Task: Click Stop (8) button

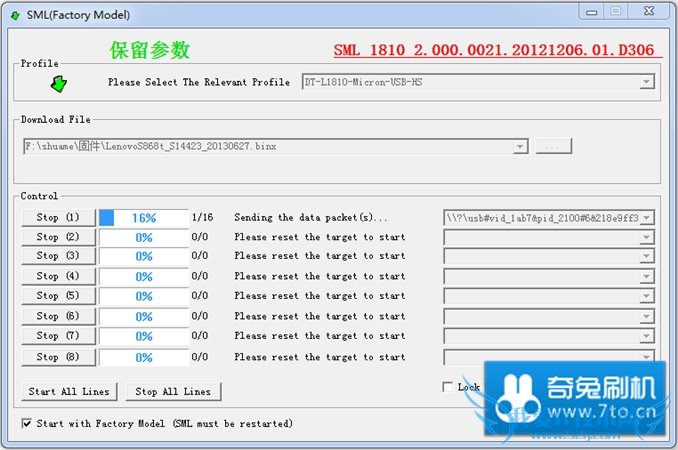Action: click(58, 357)
